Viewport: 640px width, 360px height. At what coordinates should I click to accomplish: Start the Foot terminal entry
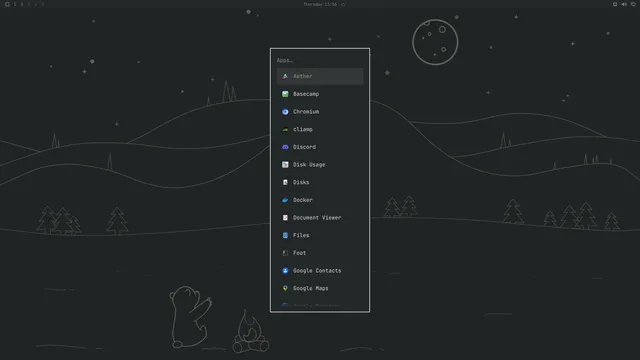coord(320,253)
